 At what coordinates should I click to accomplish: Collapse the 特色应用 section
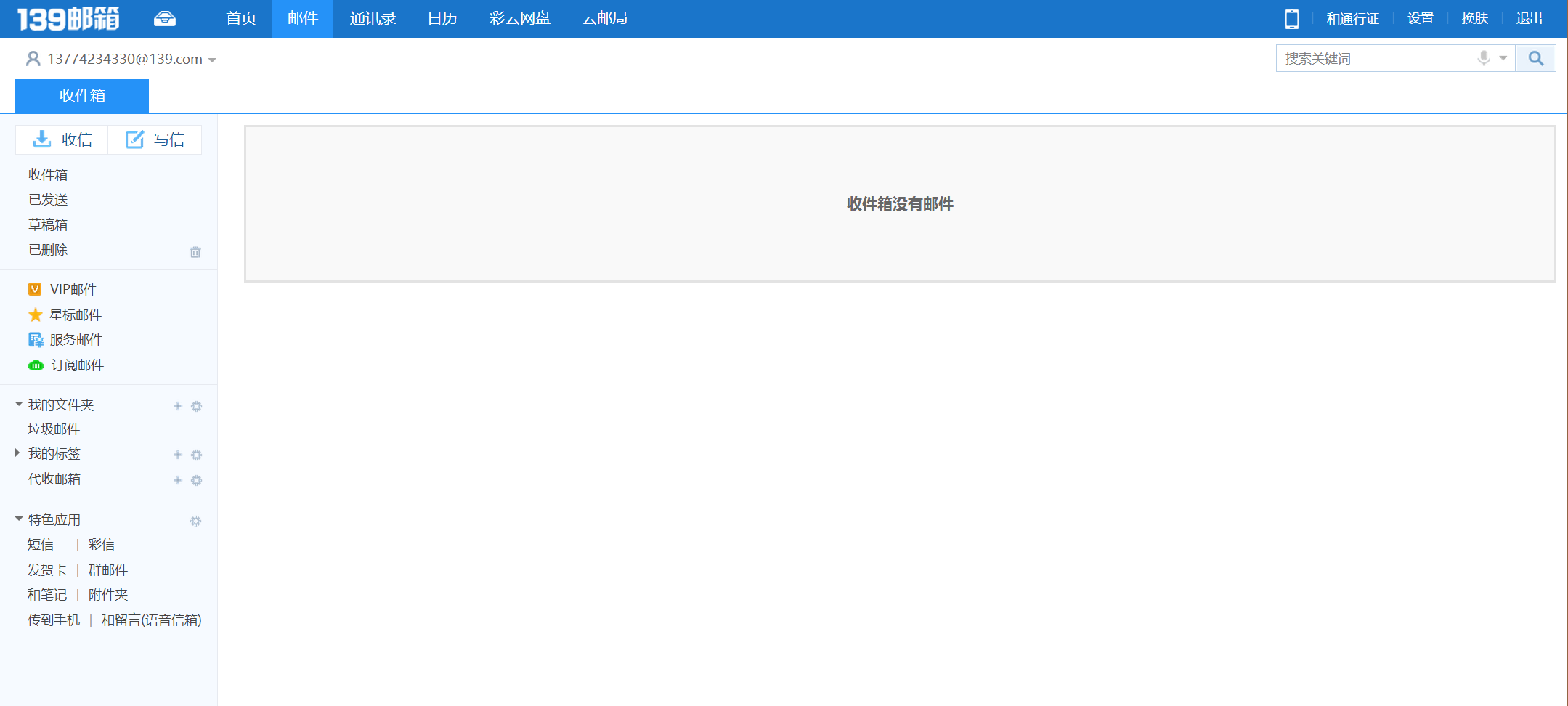[19, 519]
